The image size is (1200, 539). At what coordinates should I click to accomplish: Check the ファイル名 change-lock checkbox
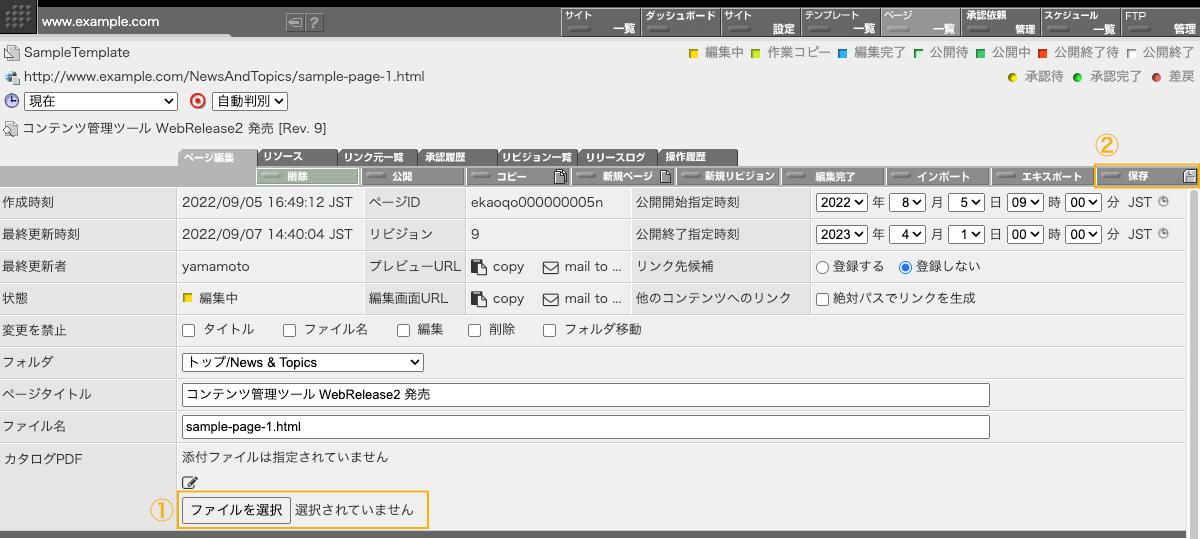click(290, 330)
